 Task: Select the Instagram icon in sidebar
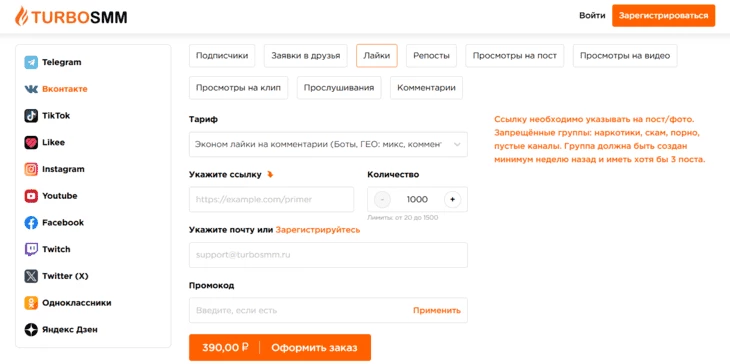pyautogui.click(x=31, y=169)
